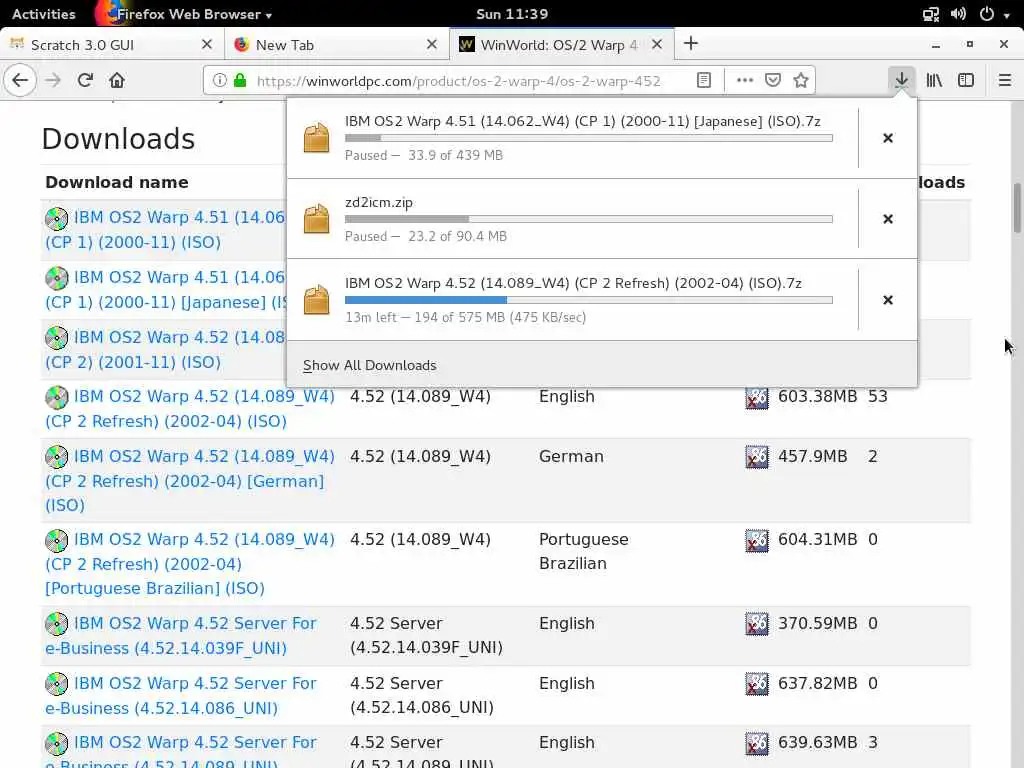1024x768 pixels.
Task: Close the WinWorld tab
Action: (657, 44)
